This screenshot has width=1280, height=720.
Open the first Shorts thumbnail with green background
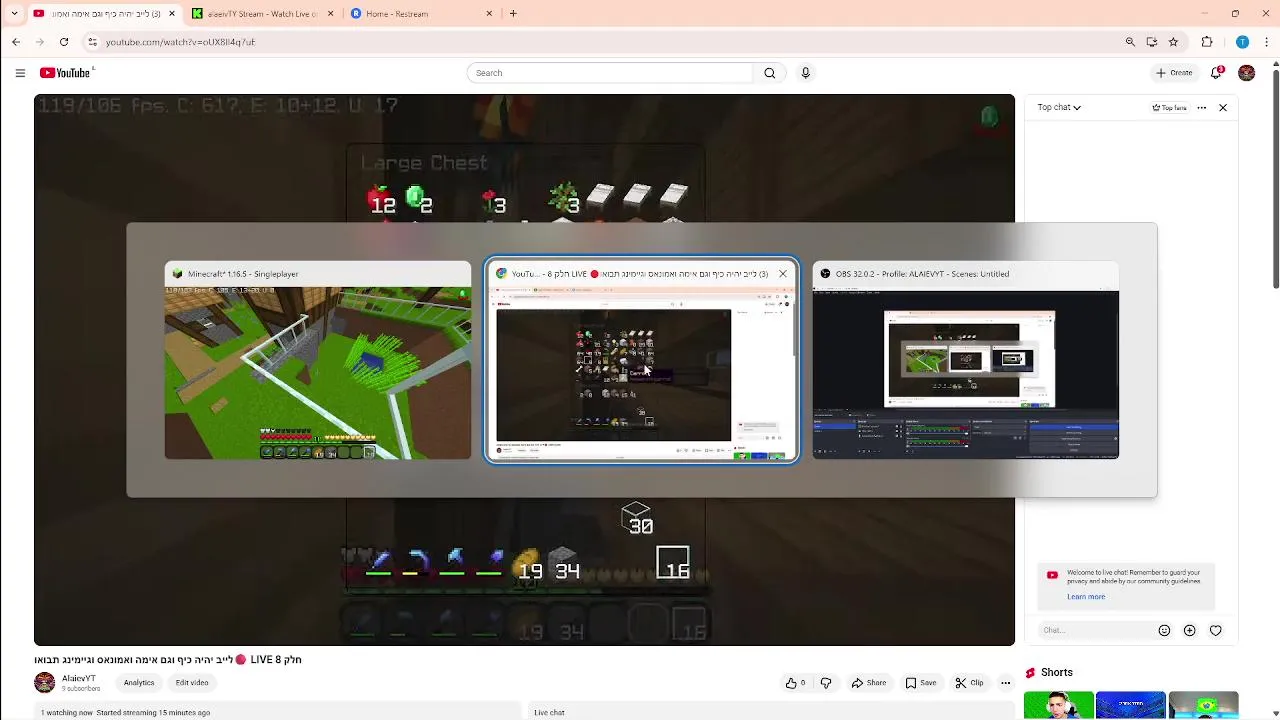(x=1058, y=705)
